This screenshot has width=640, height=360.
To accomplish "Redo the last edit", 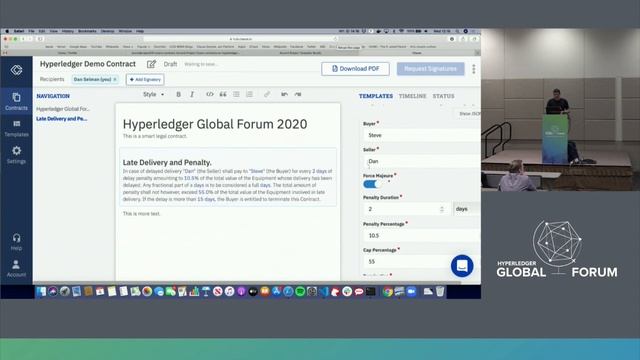I will [298, 94].
